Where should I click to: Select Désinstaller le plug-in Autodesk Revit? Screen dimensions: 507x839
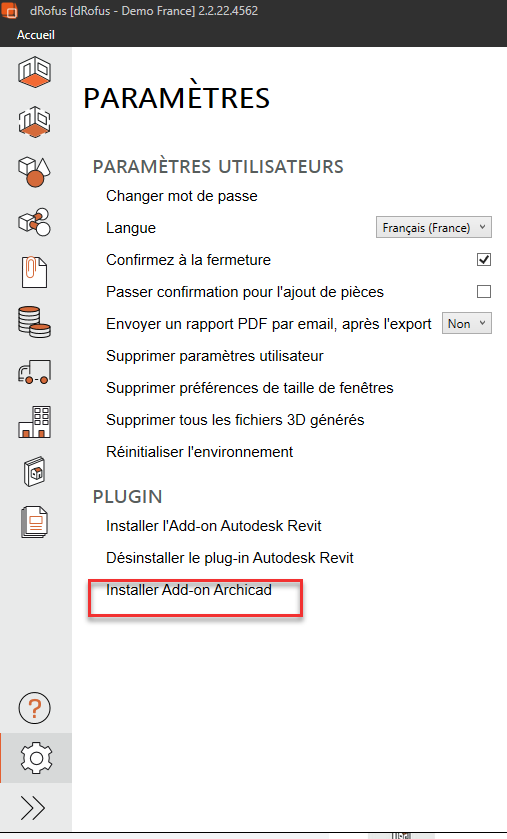coord(230,558)
